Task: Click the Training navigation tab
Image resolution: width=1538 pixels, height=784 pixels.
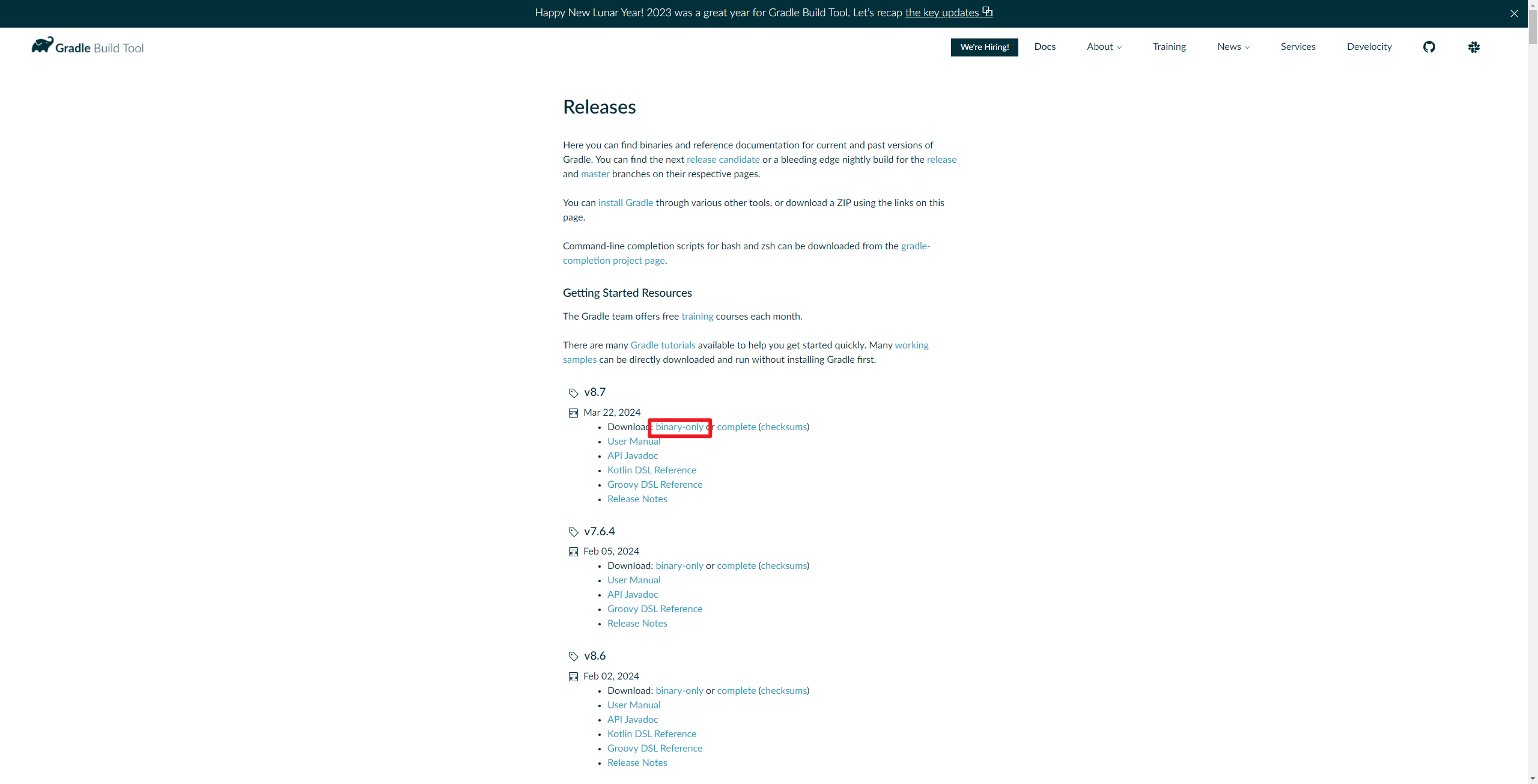Action: (x=1168, y=46)
